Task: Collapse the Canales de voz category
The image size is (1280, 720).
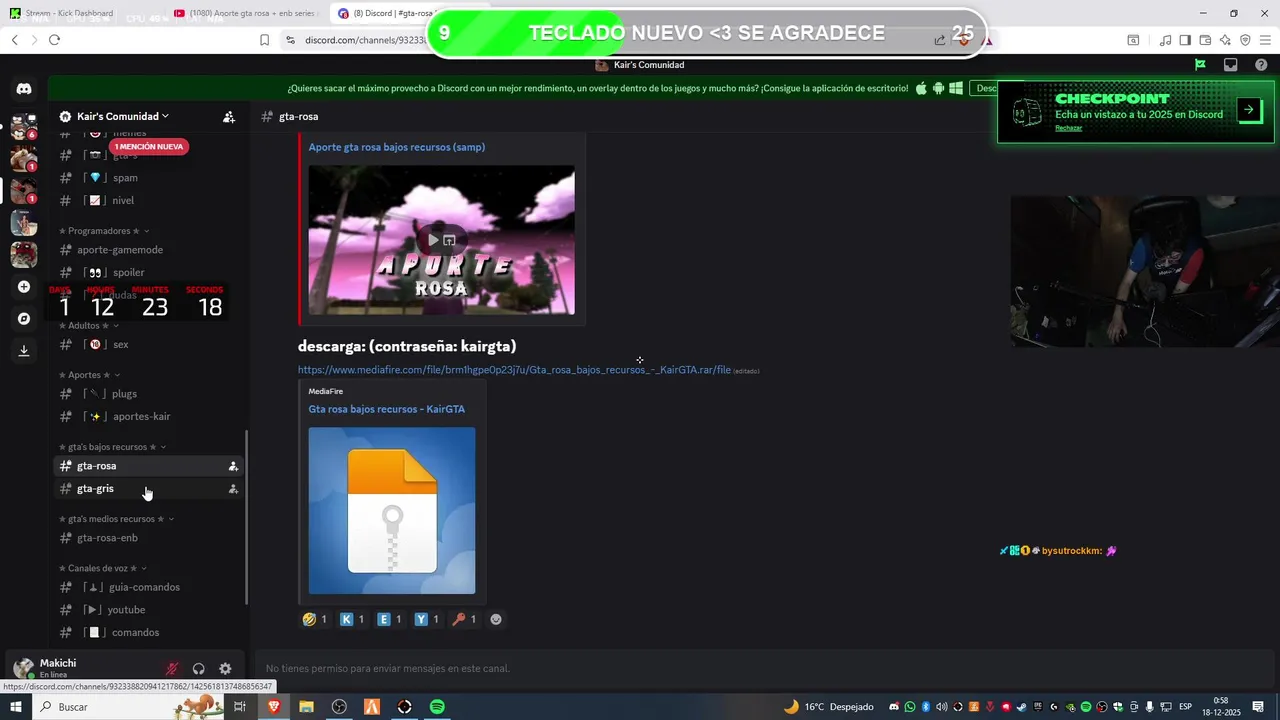Action: point(103,568)
